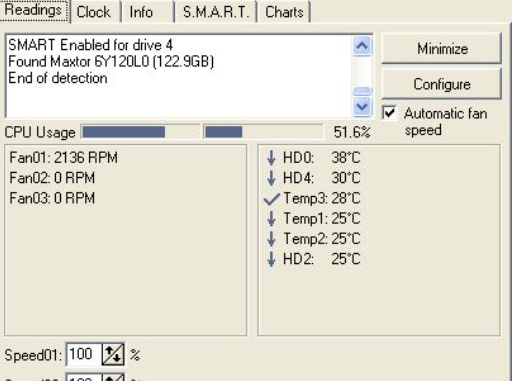Switch to the S.M.A.R.T. tab
The width and height of the screenshot is (516, 381).
point(215,12)
